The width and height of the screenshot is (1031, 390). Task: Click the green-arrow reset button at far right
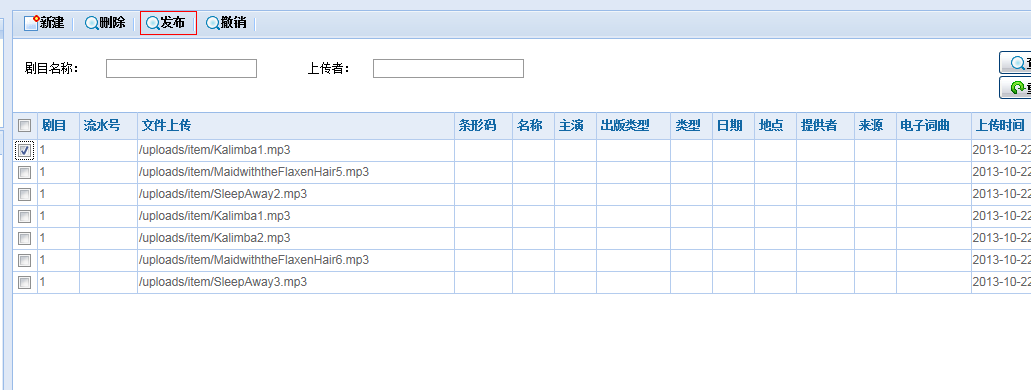1015,87
